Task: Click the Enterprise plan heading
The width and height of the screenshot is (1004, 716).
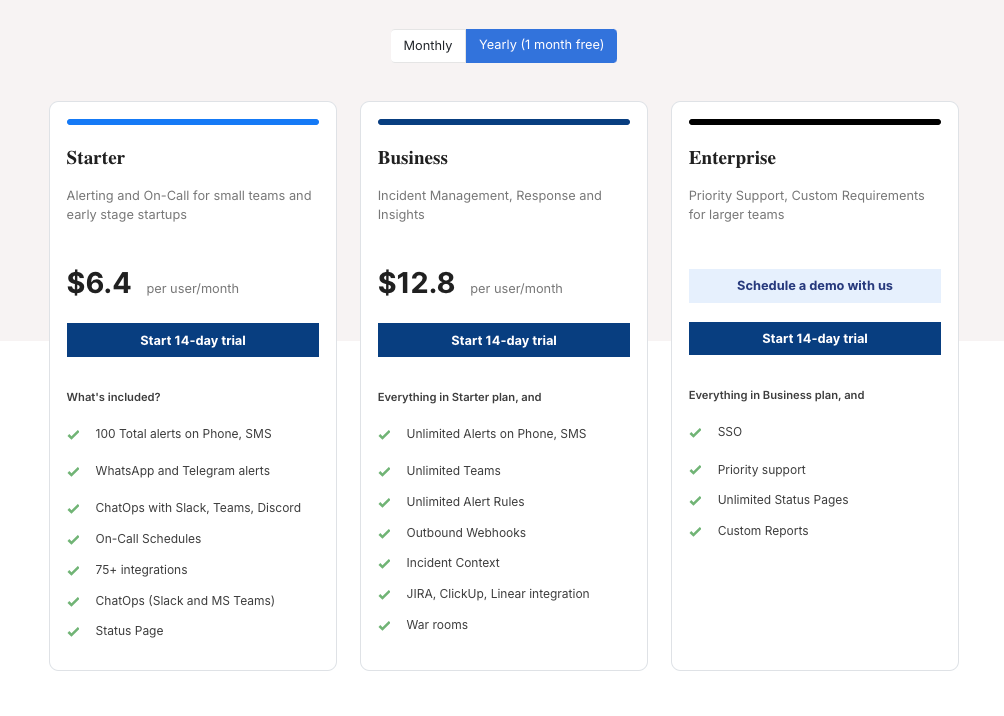Action: pyautogui.click(x=732, y=158)
